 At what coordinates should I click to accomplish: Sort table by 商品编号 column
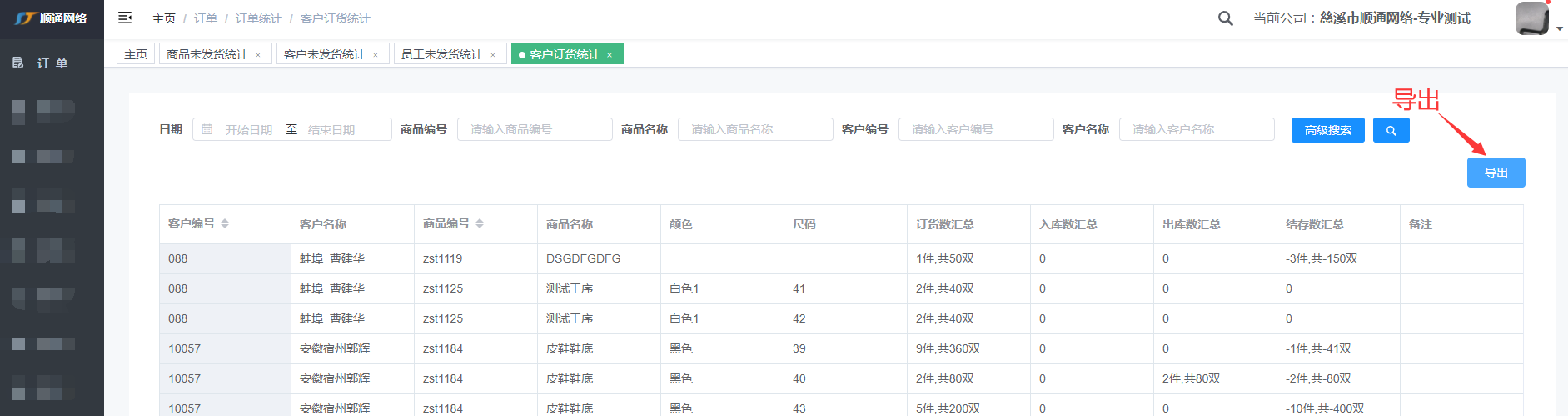pos(480,223)
